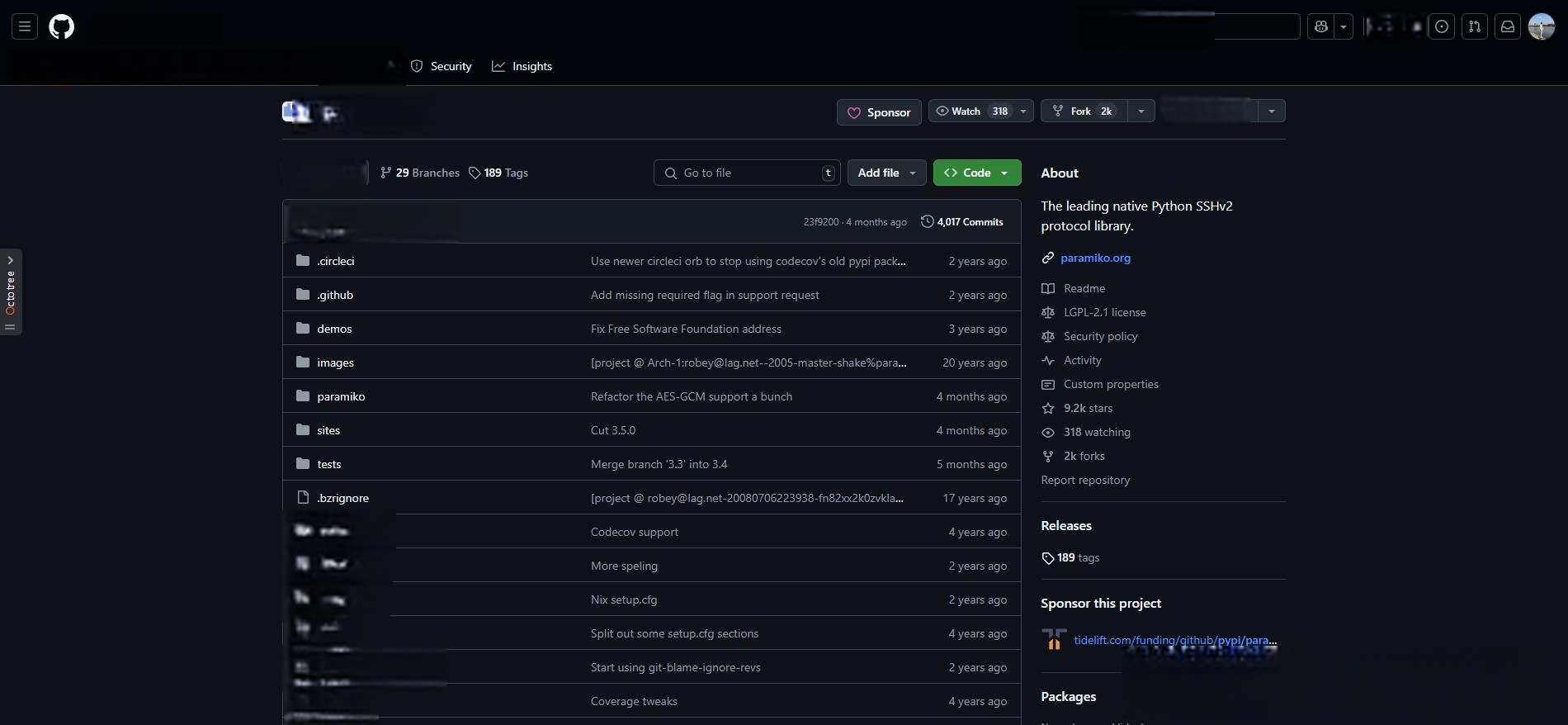The height and width of the screenshot is (725, 1568).
Task: Visit the paramiko.org website link
Action: [1095, 258]
